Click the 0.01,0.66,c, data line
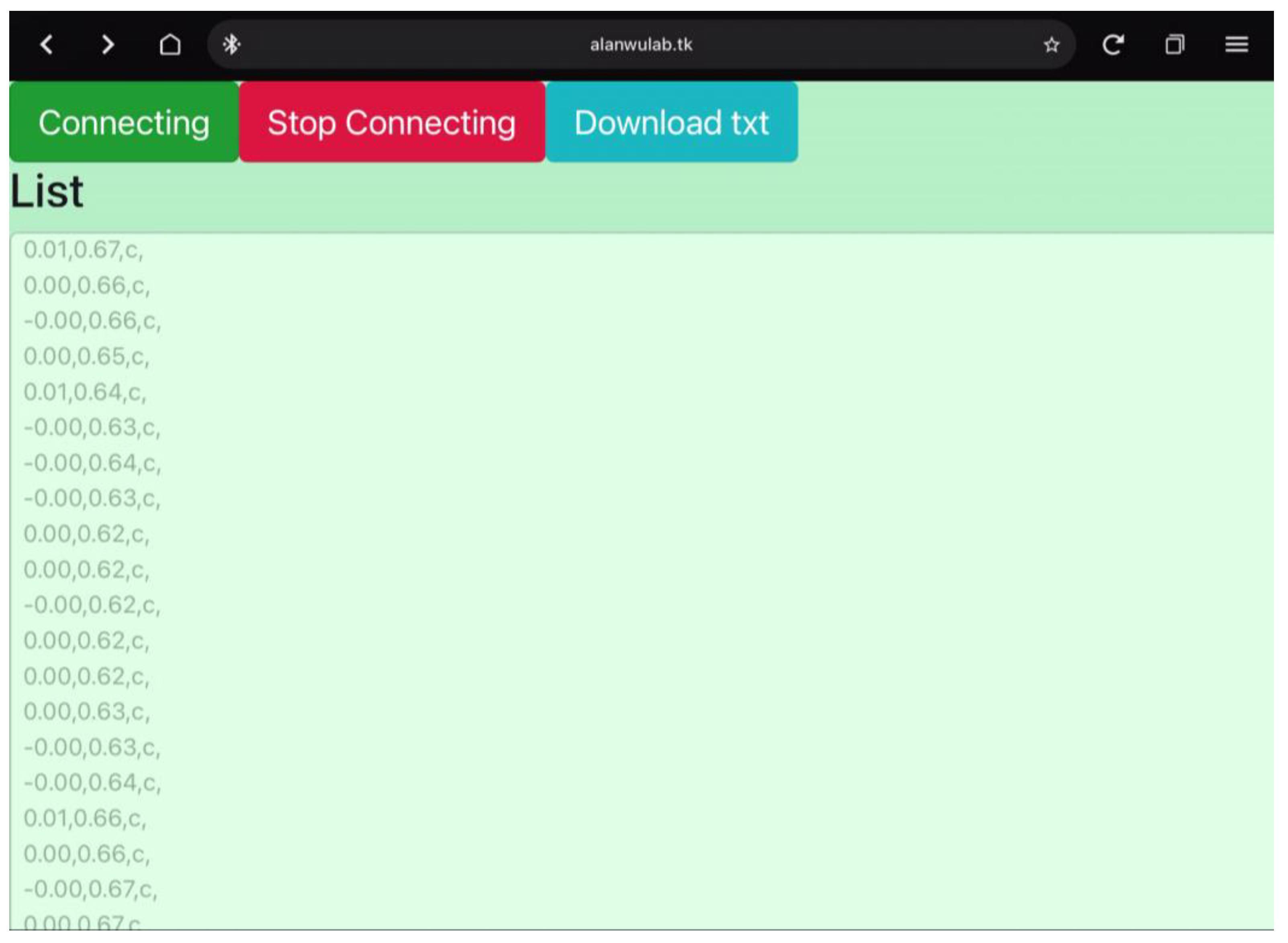 [x=84, y=818]
